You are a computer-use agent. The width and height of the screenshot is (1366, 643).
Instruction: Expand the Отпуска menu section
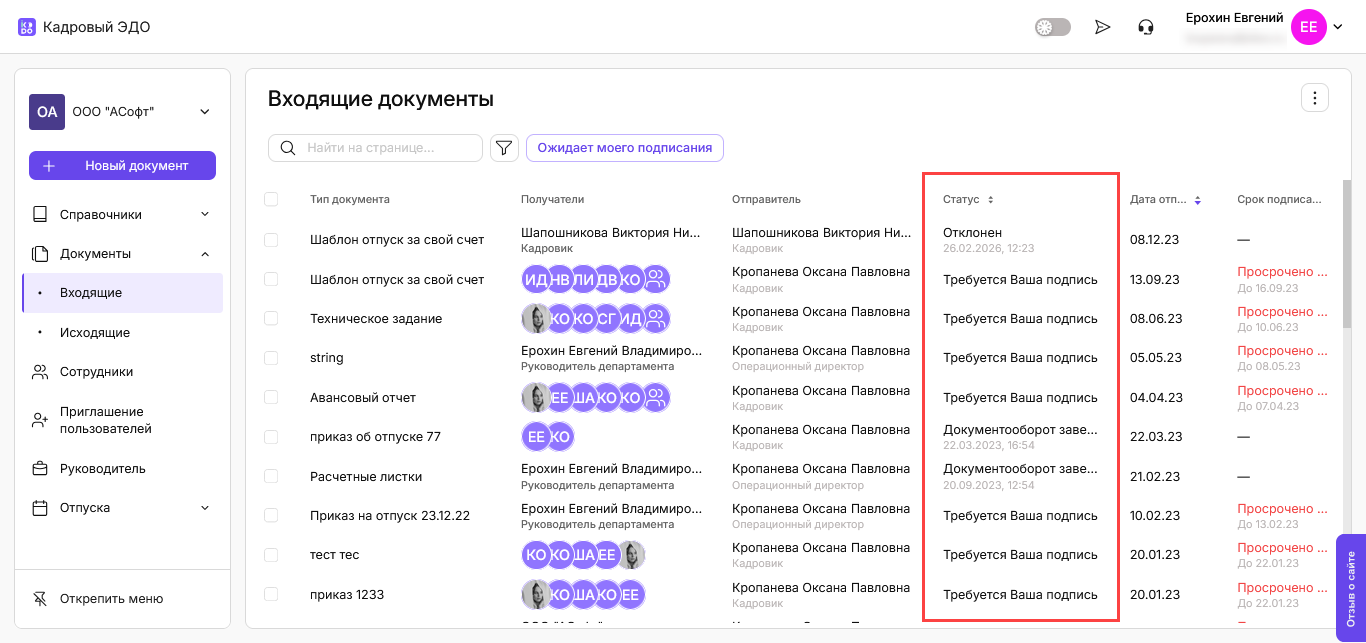click(204, 508)
